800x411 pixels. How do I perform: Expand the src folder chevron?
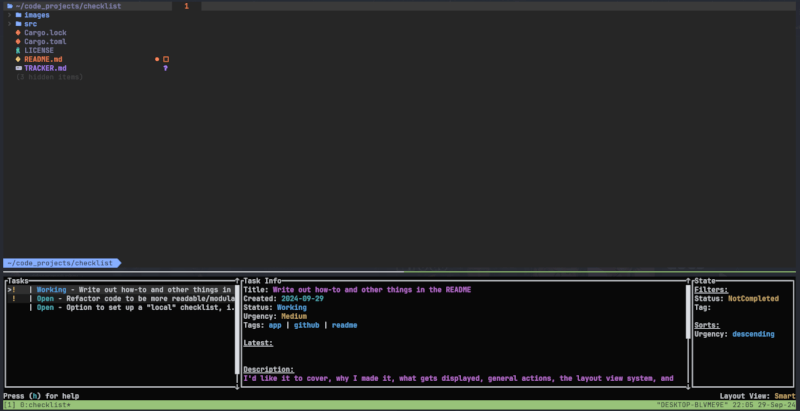(9, 24)
